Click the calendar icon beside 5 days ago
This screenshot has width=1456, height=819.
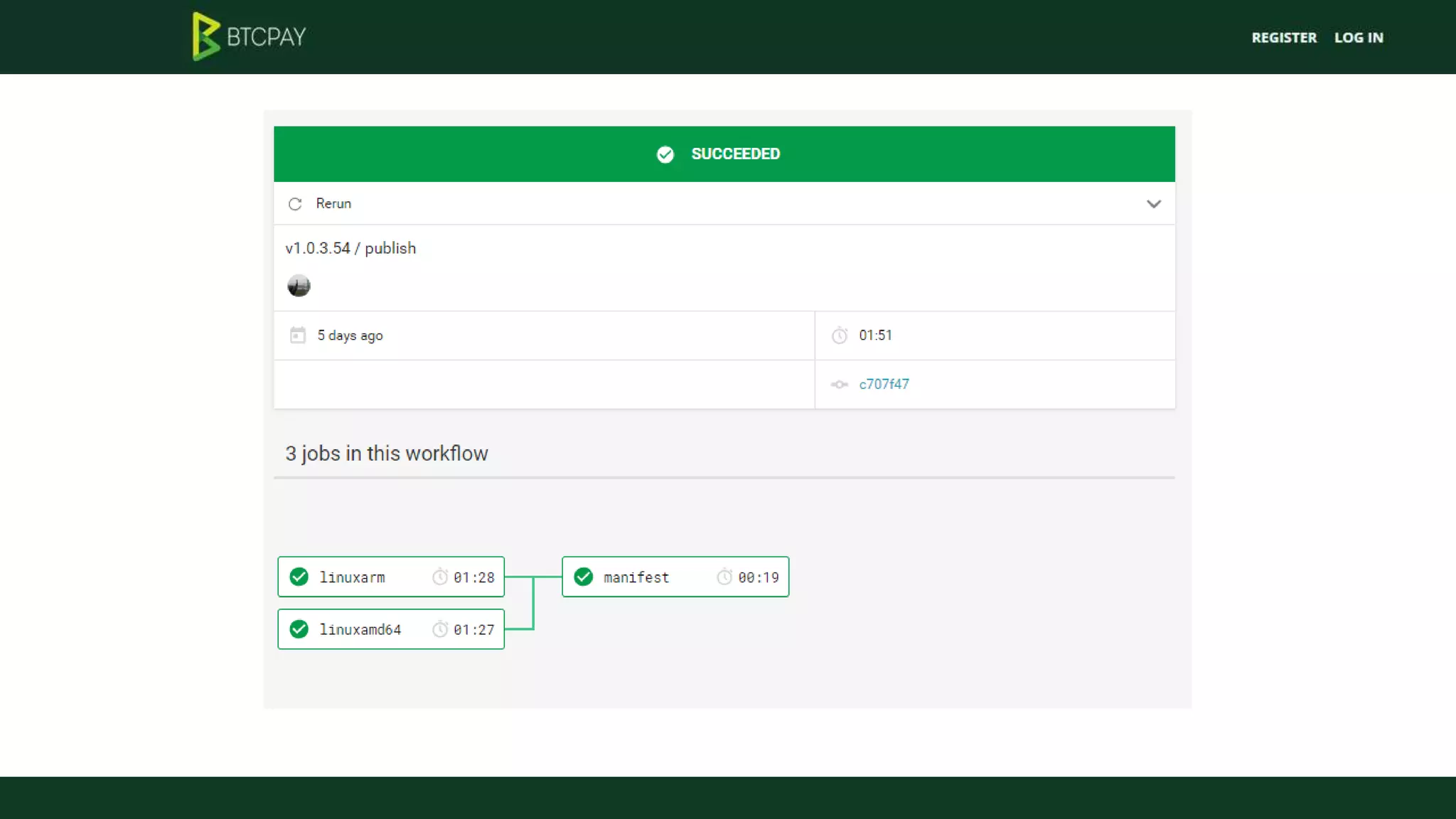(x=298, y=335)
